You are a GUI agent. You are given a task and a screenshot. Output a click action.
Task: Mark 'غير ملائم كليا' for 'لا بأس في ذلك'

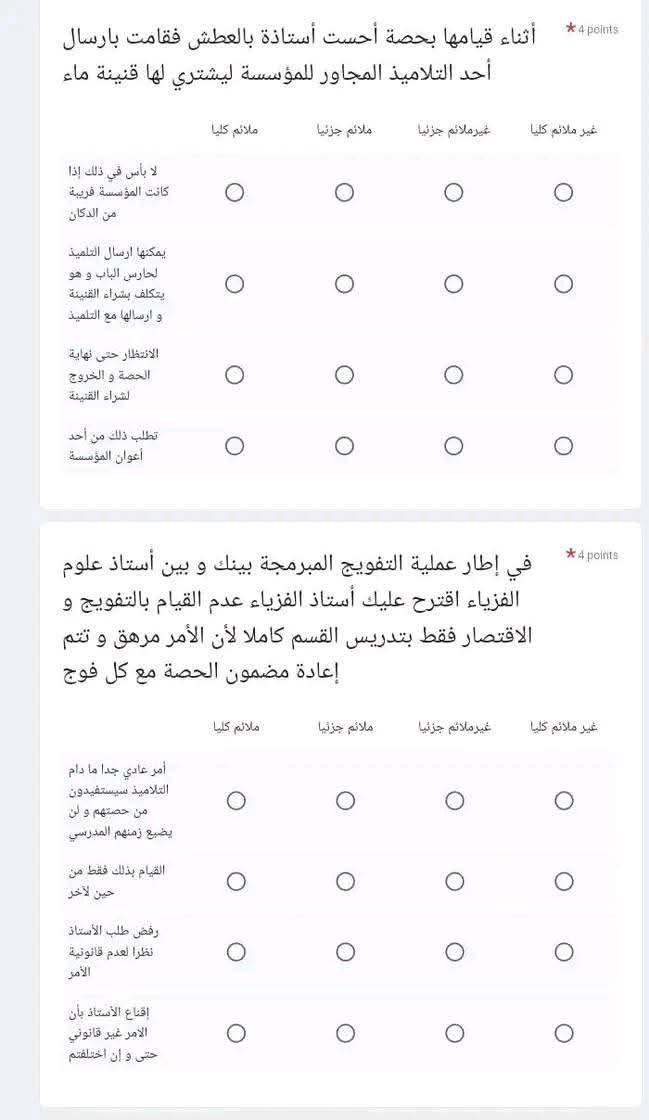(564, 192)
